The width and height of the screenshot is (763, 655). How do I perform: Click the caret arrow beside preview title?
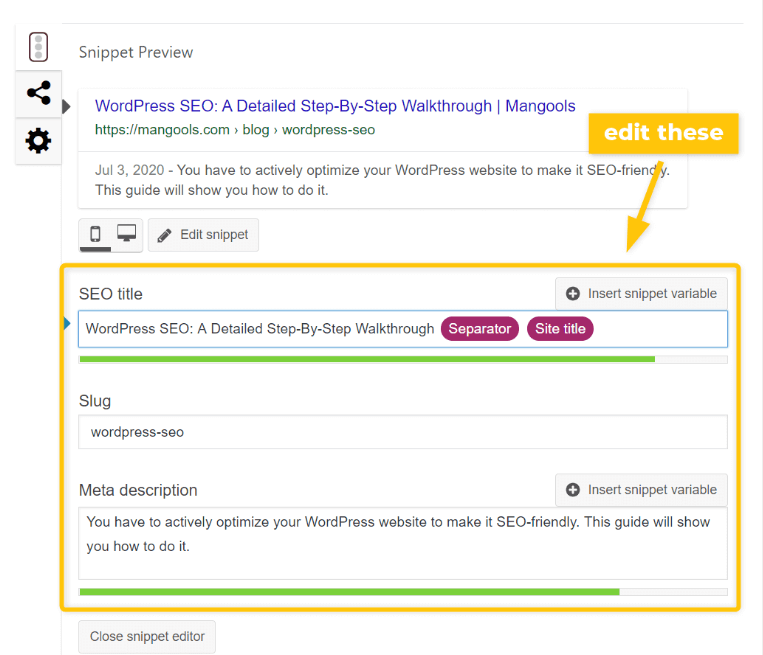(x=67, y=106)
